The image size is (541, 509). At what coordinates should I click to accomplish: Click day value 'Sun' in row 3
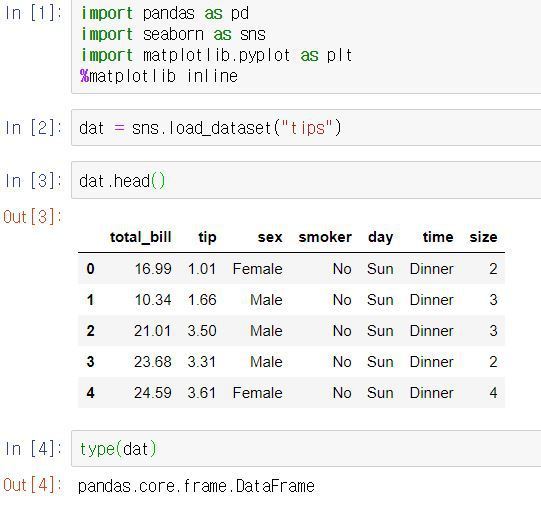[380, 362]
